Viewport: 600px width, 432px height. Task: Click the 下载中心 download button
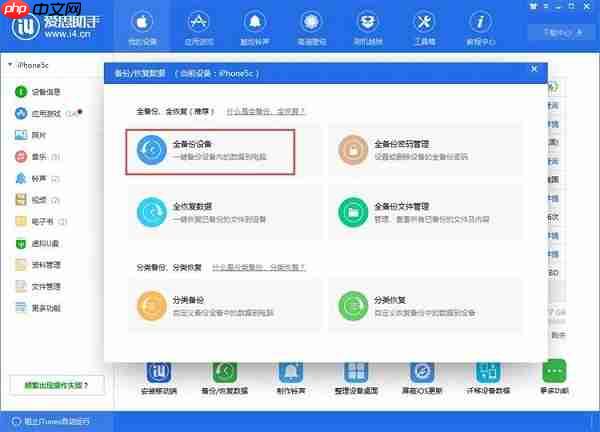click(562, 33)
